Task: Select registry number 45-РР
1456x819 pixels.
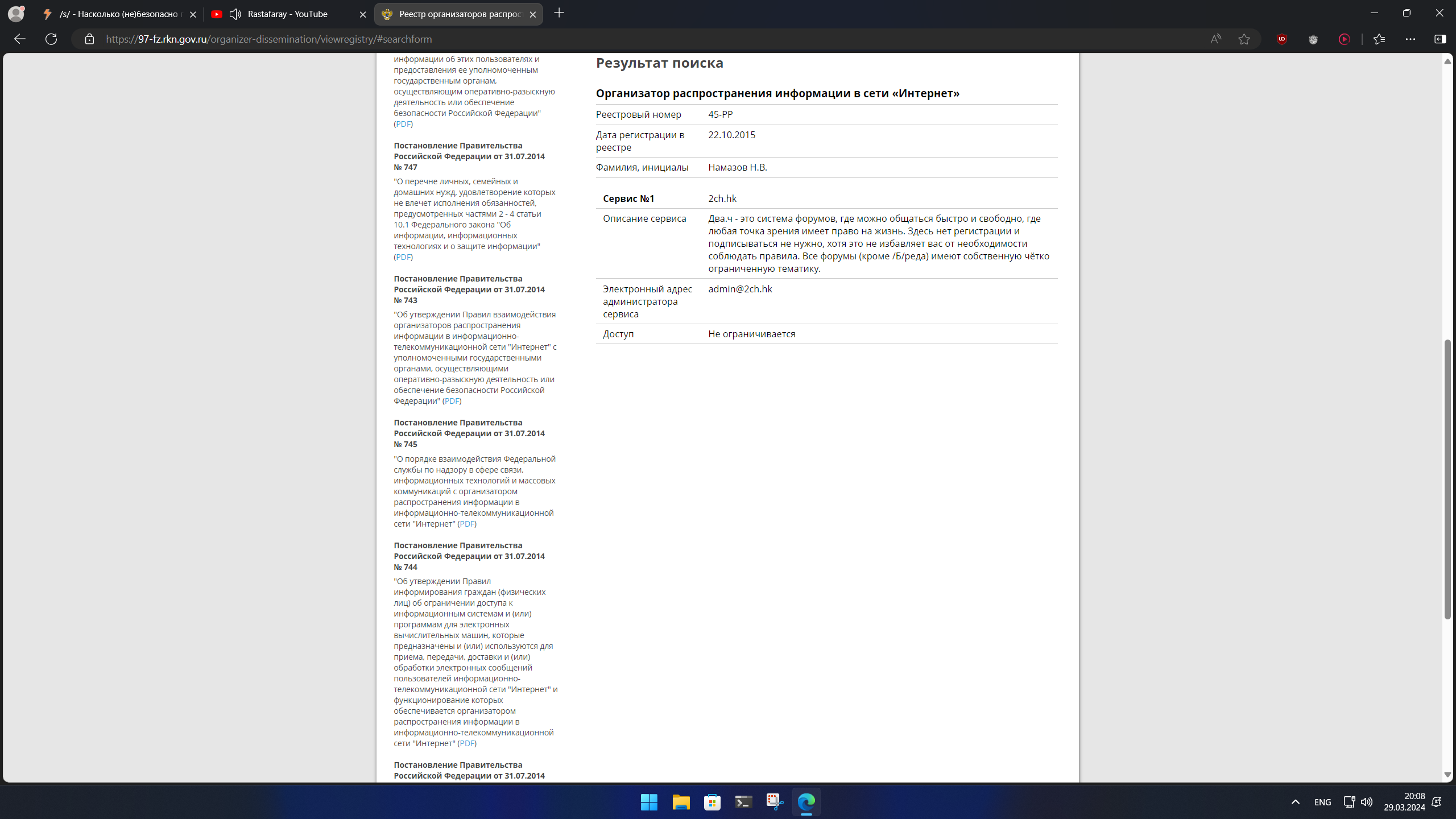Action: [x=721, y=114]
